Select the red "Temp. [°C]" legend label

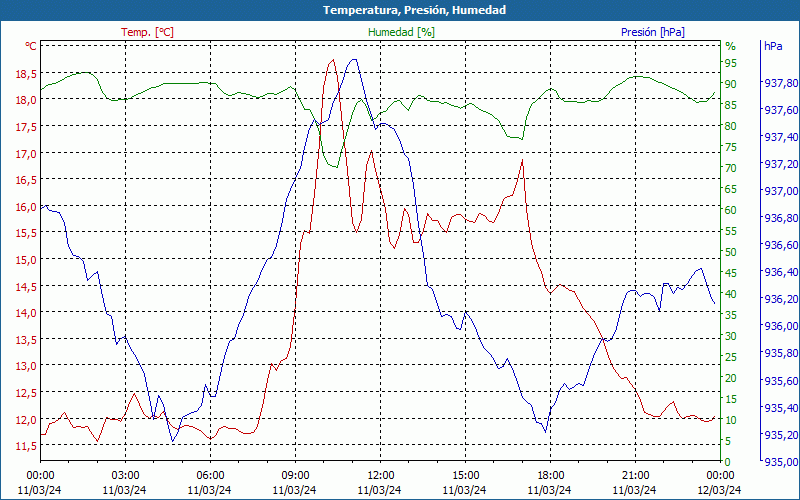tap(147, 32)
